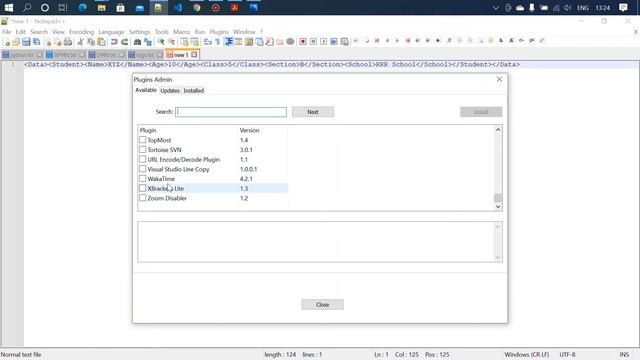Image resolution: width=640 pixels, height=360 pixels.
Task: Click the Save recorded macro icon
Action: 344,42
